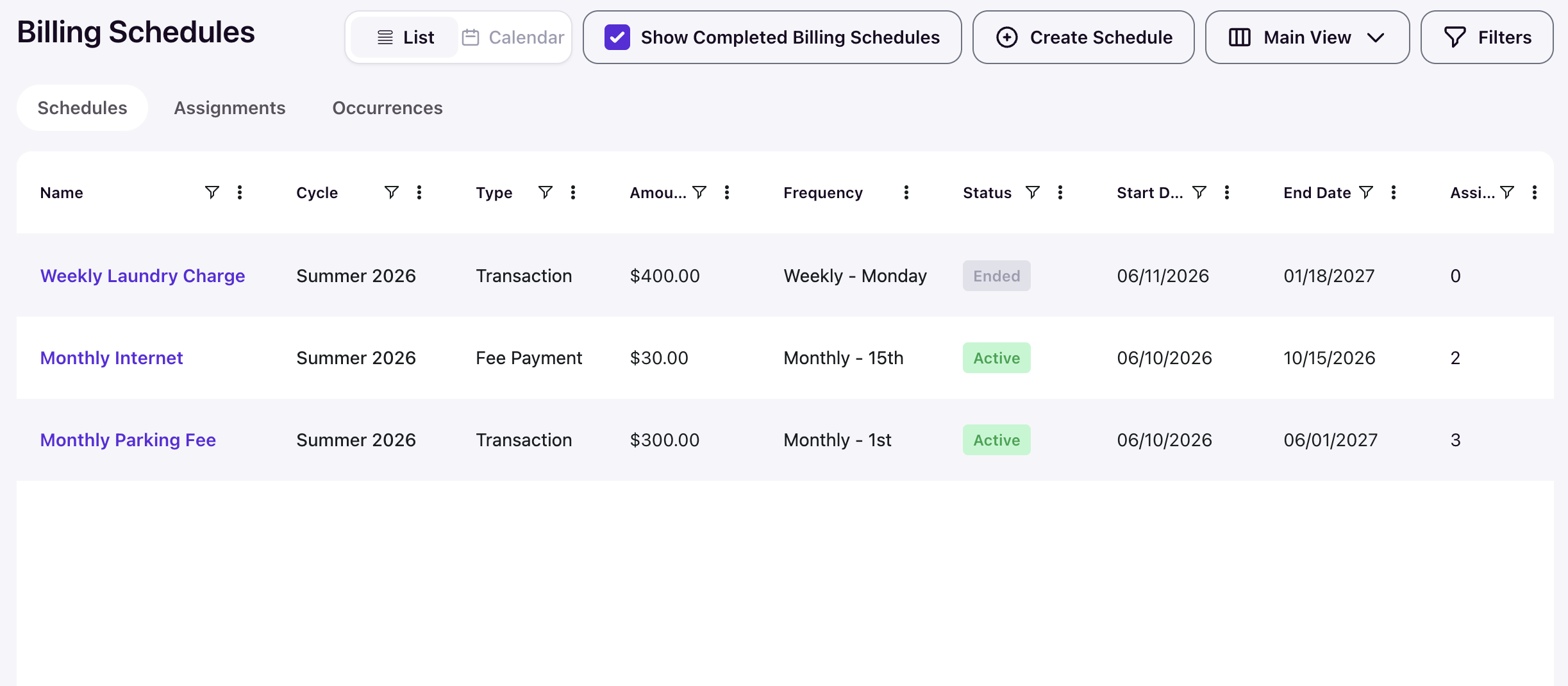Image resolution: width=1568 pixels, height=686 pixels.
Task: Click the 06/11/2026 start date
Action: pyautogui.click(x=1163, y=276)
